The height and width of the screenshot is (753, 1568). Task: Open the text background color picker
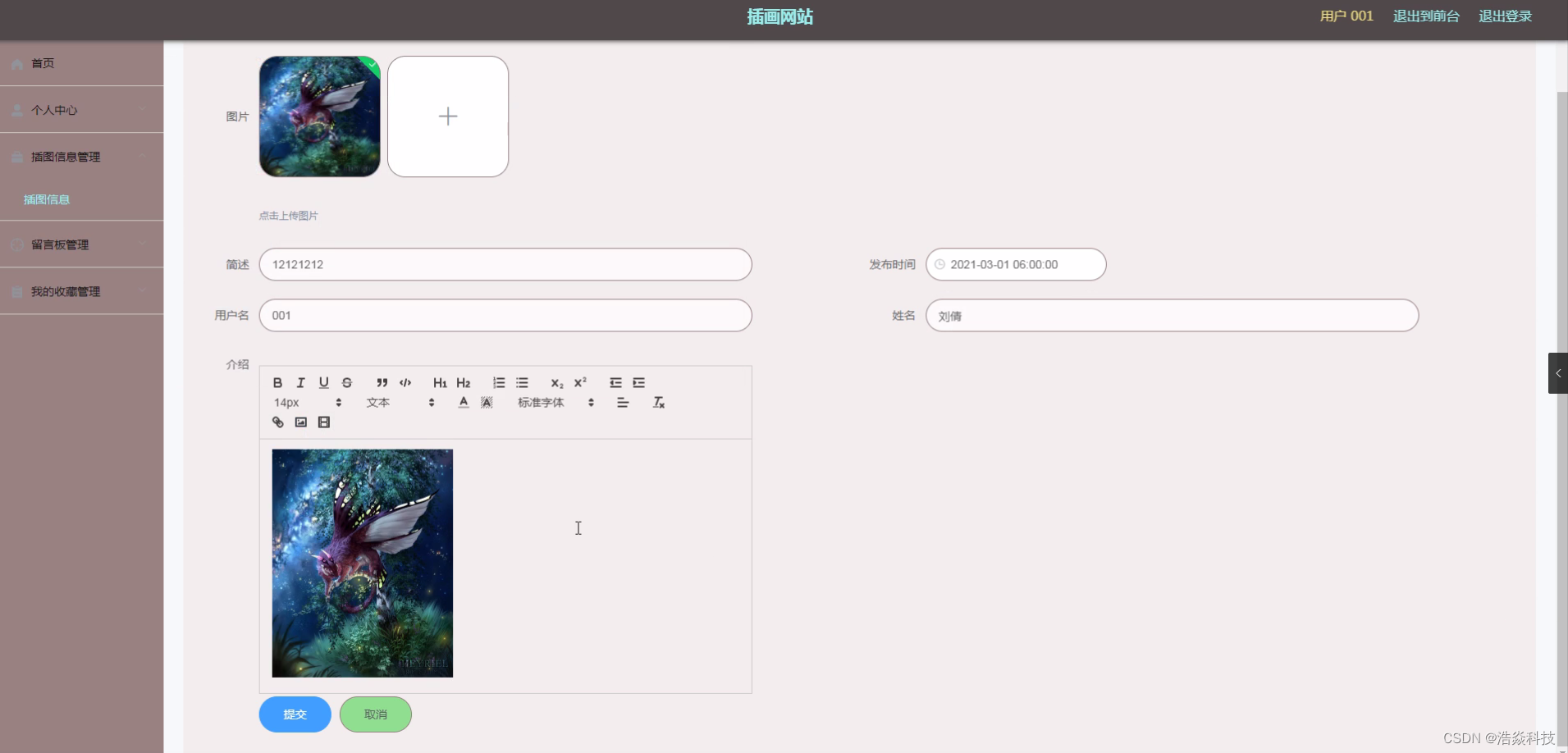pyautogui.click(x=487, y=403)
